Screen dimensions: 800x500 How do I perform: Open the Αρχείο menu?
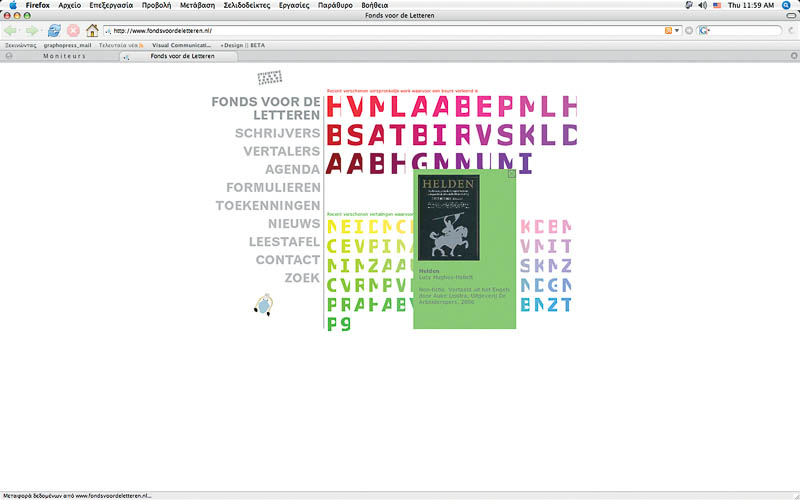click(x=69, y=5)
